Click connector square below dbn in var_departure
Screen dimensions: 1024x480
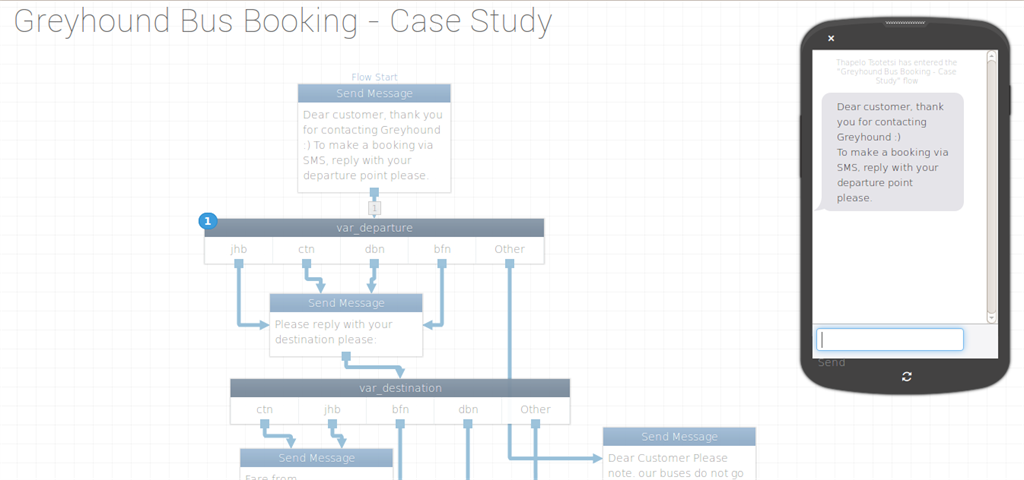(x=374, y=263)
